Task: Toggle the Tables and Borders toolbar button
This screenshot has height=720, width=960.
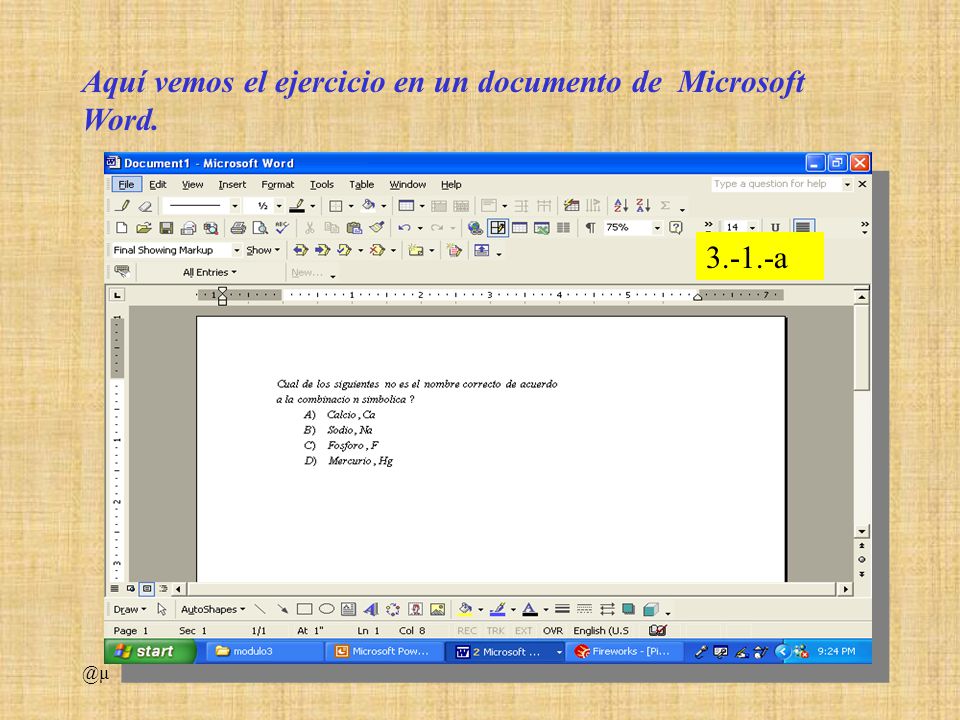Action: [498, 228]
